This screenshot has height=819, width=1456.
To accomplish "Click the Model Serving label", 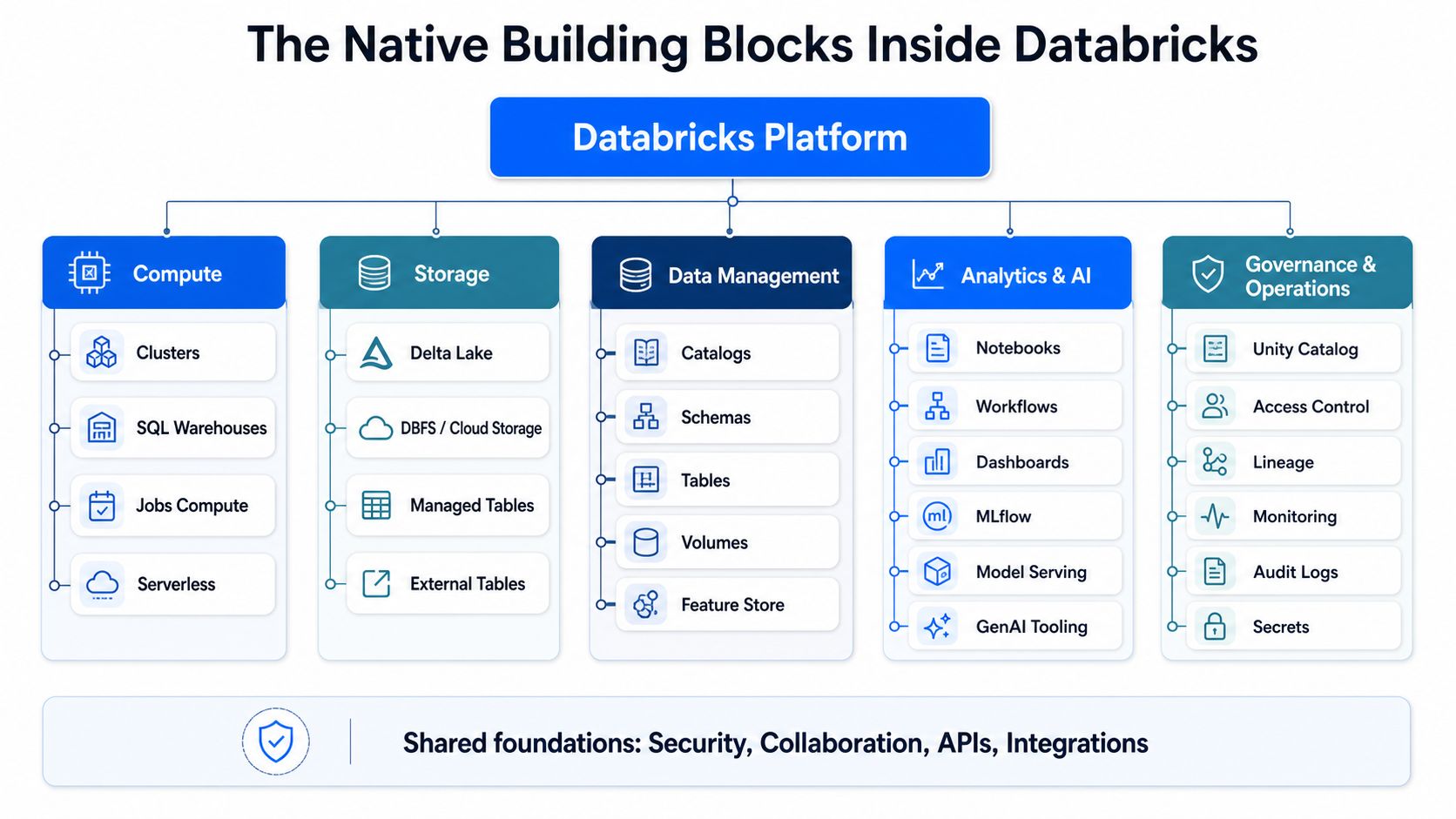I will click(1031, 572).
